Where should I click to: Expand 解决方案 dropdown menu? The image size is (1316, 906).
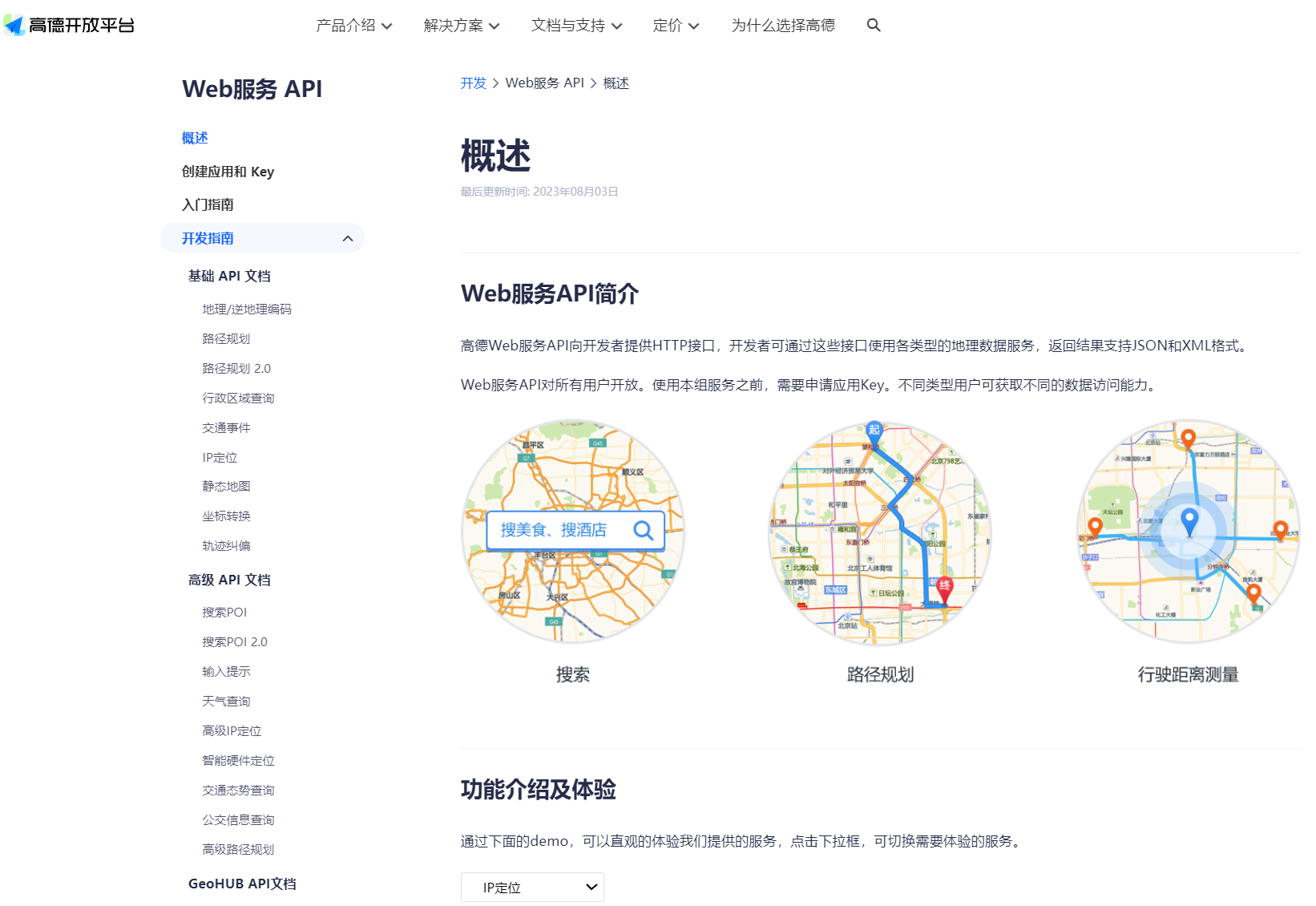point(462,25)
